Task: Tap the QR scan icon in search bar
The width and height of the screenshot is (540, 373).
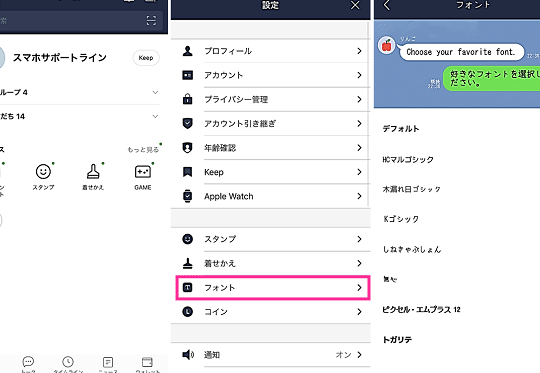Action: 151,21
